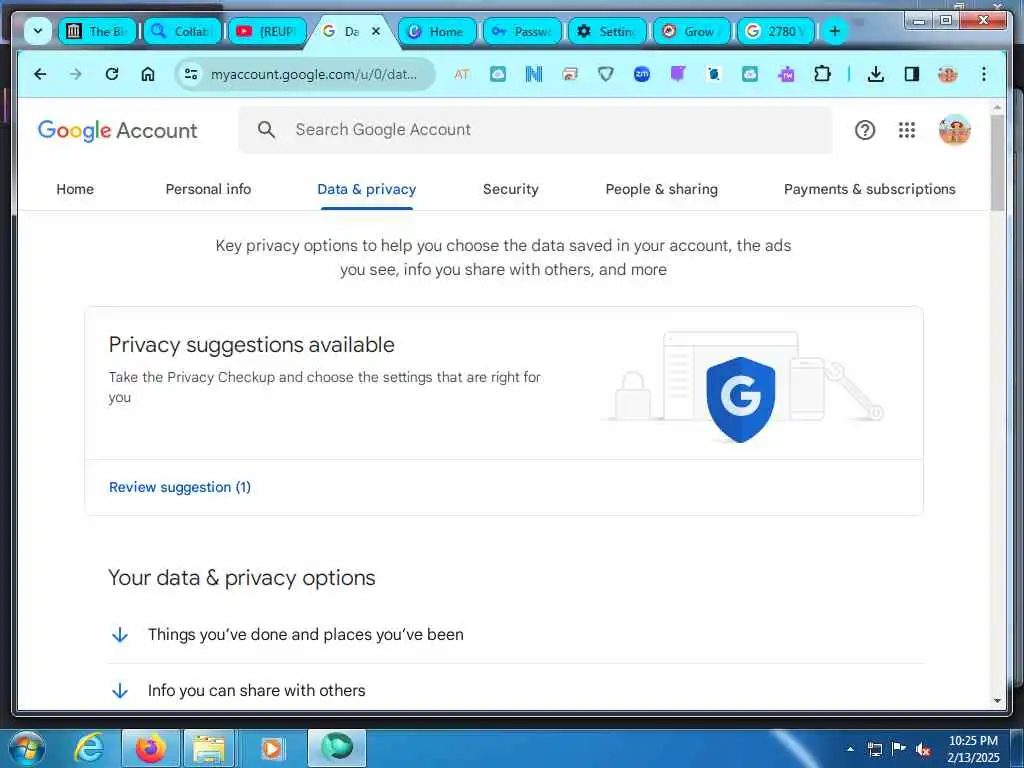The width and height of the screenshot is (1024, 768).
Task: Click the Search Google Account field
Action: click(536, 130)
